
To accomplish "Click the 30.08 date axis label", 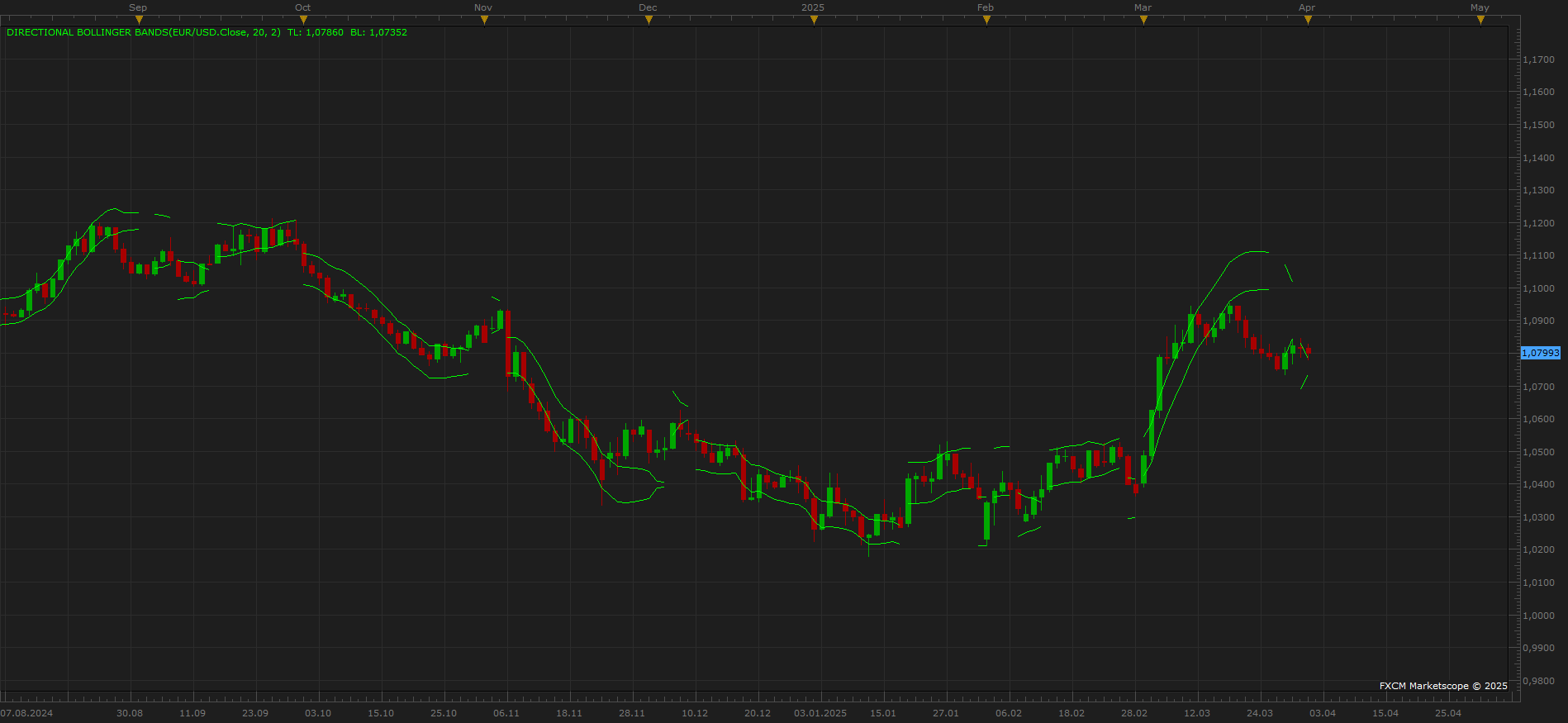I will [130, 713].
